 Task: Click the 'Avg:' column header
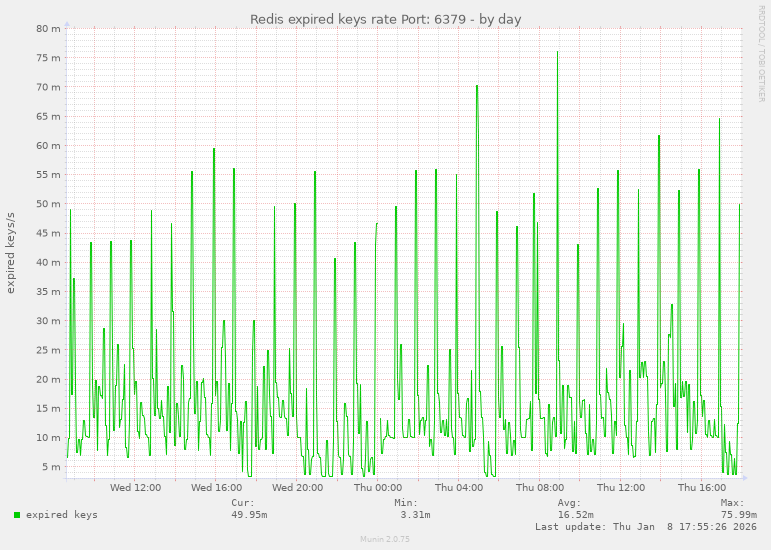click(x=569, y=503)
